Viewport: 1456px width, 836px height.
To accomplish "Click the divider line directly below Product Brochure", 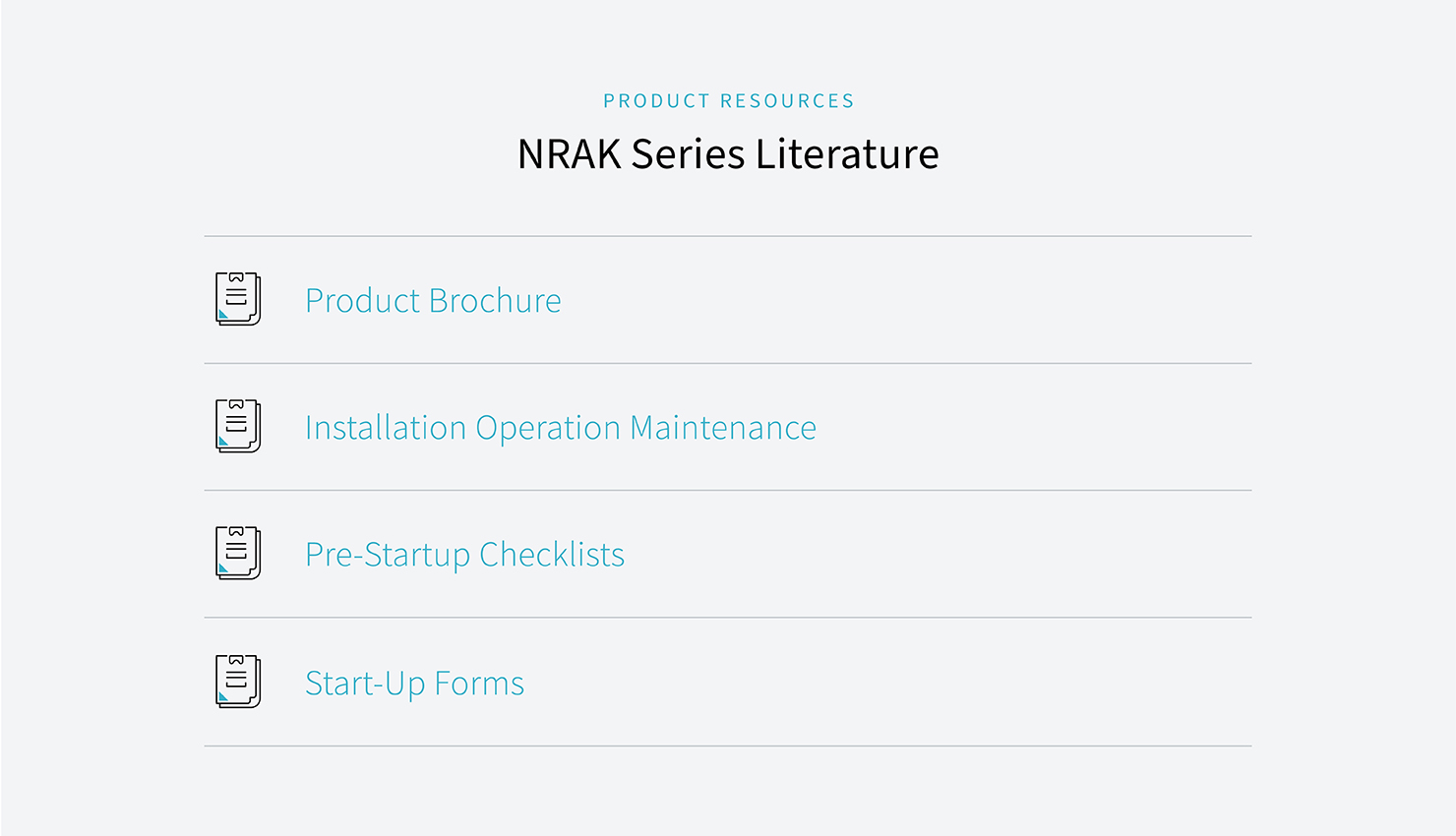I will coord(728,363).
